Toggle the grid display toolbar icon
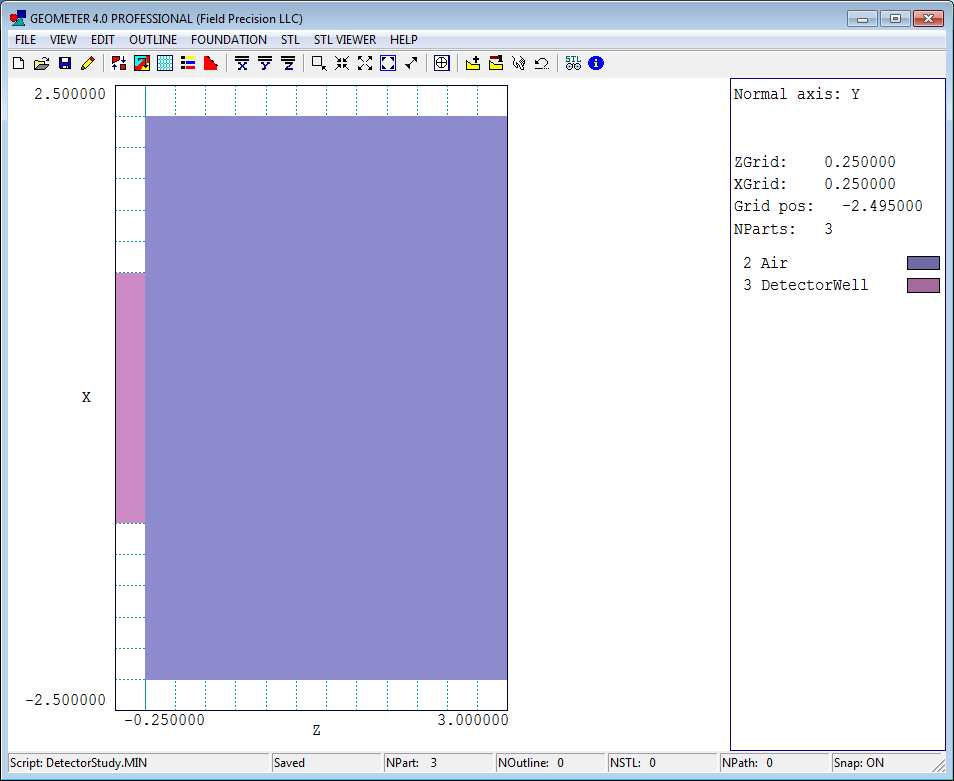 [165, 63]
